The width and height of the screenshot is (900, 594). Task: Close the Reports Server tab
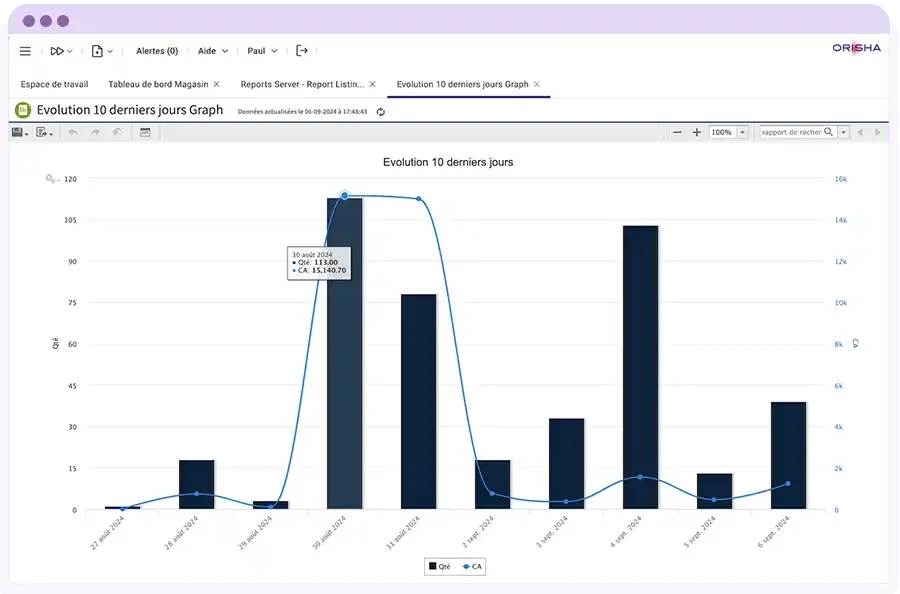373,84
